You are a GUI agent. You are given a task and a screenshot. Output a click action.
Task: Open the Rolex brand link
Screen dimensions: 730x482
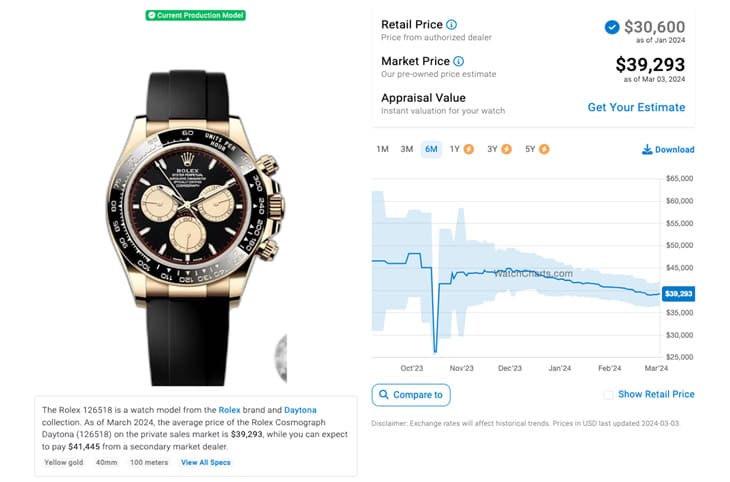230,410
